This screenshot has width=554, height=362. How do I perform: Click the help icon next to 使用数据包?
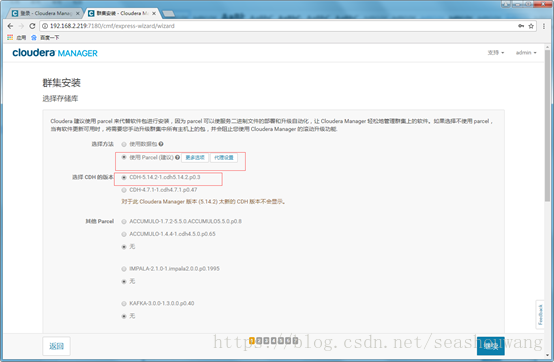(161, 144)
